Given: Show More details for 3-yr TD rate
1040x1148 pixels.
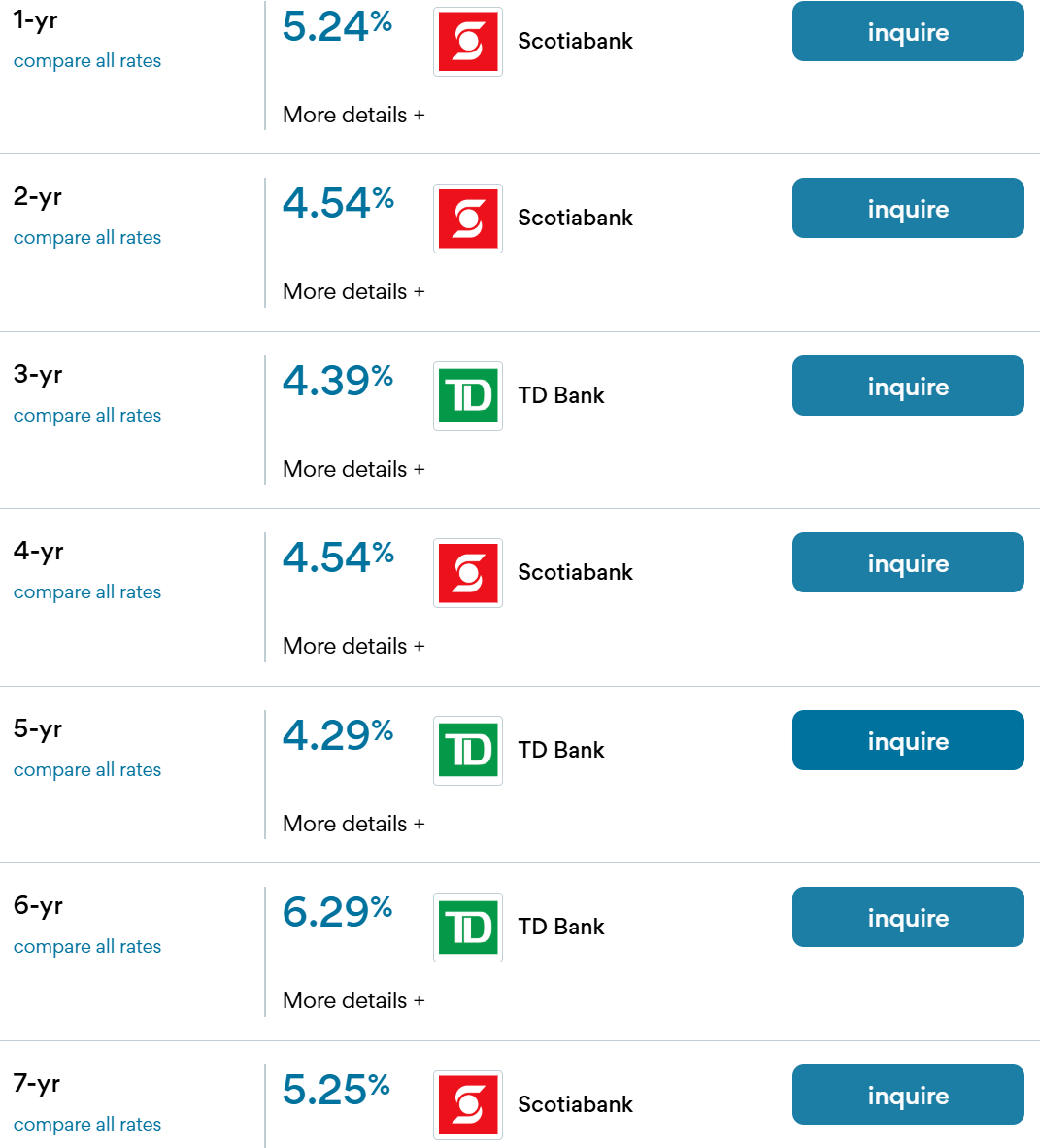Looking at the screenshot, I should click(353, 469).
